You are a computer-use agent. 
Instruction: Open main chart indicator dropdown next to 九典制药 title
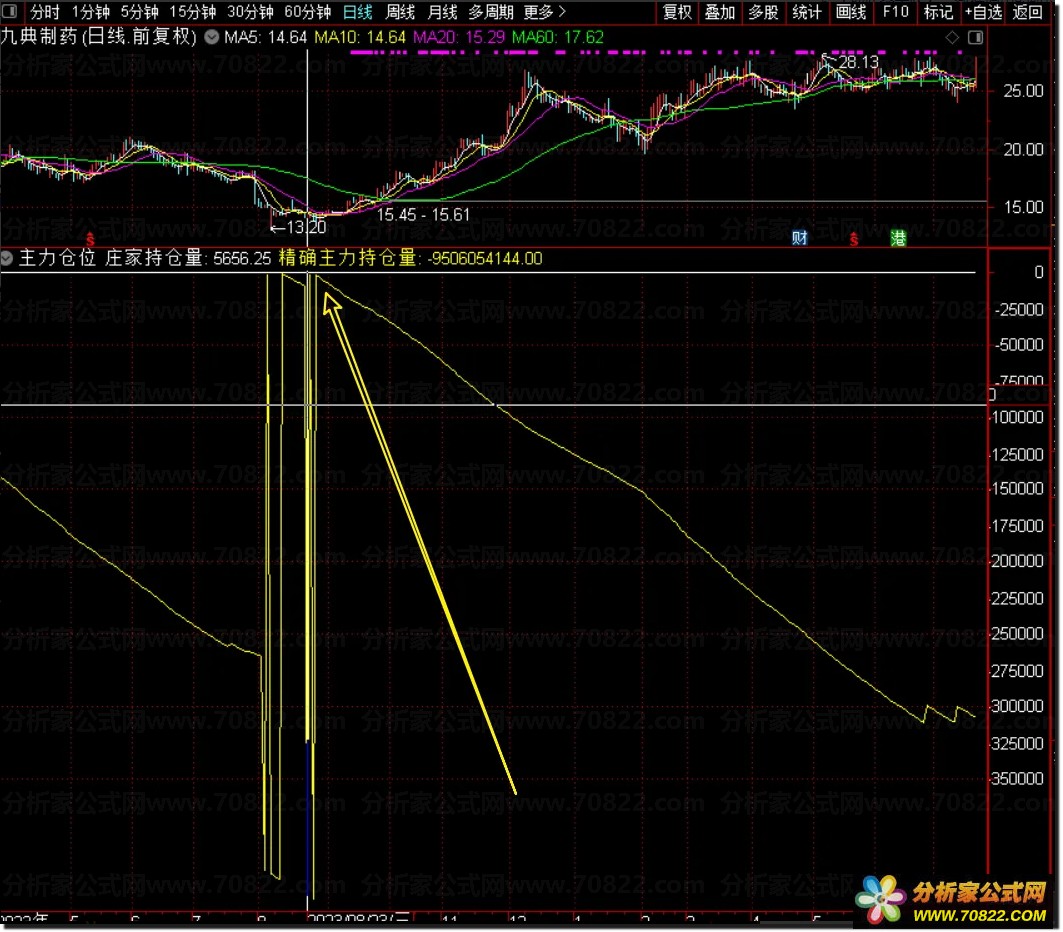click(x=212, y=37)
